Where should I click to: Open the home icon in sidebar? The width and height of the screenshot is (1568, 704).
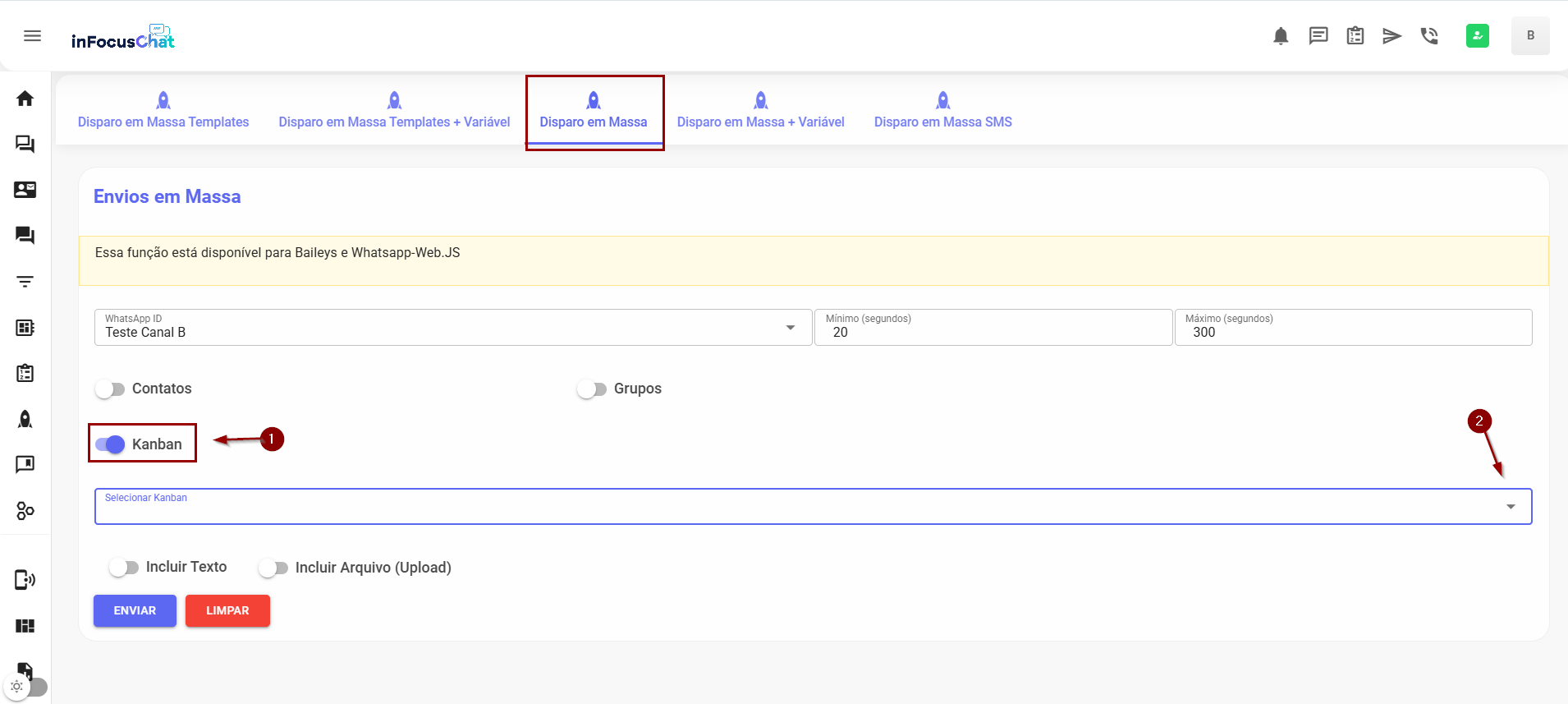pos(25,99)
